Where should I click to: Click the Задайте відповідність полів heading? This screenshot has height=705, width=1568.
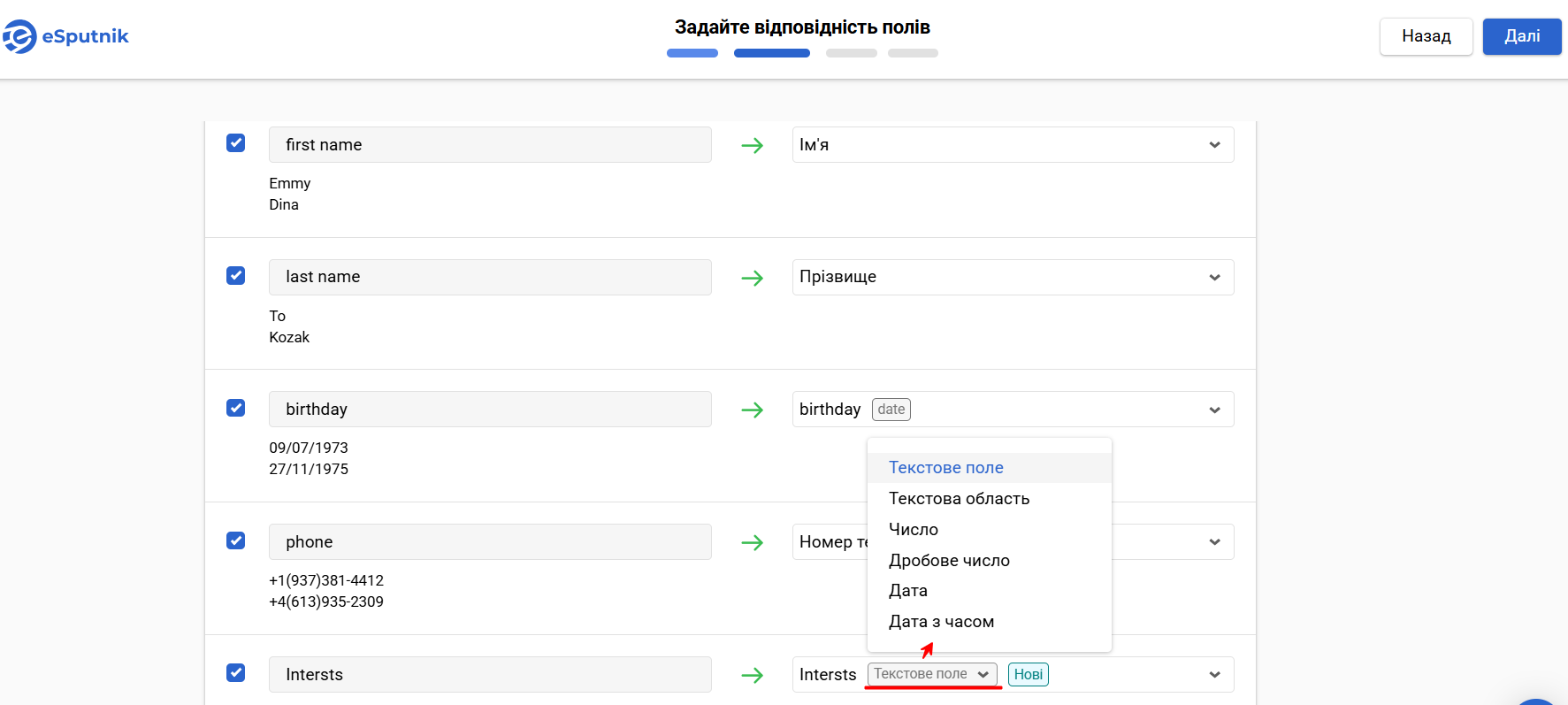click(x=802, y=27)
